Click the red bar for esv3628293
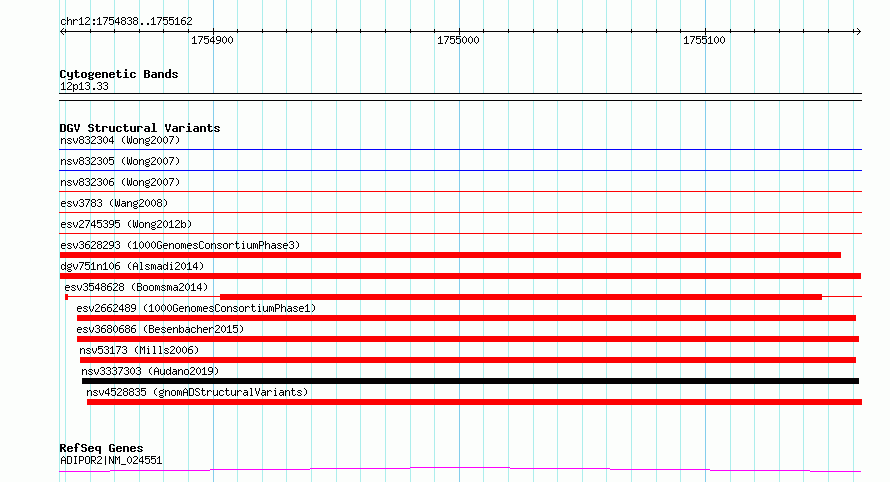Image resolution: width=890 pixels, height=482 pixels. coord(450,255)
